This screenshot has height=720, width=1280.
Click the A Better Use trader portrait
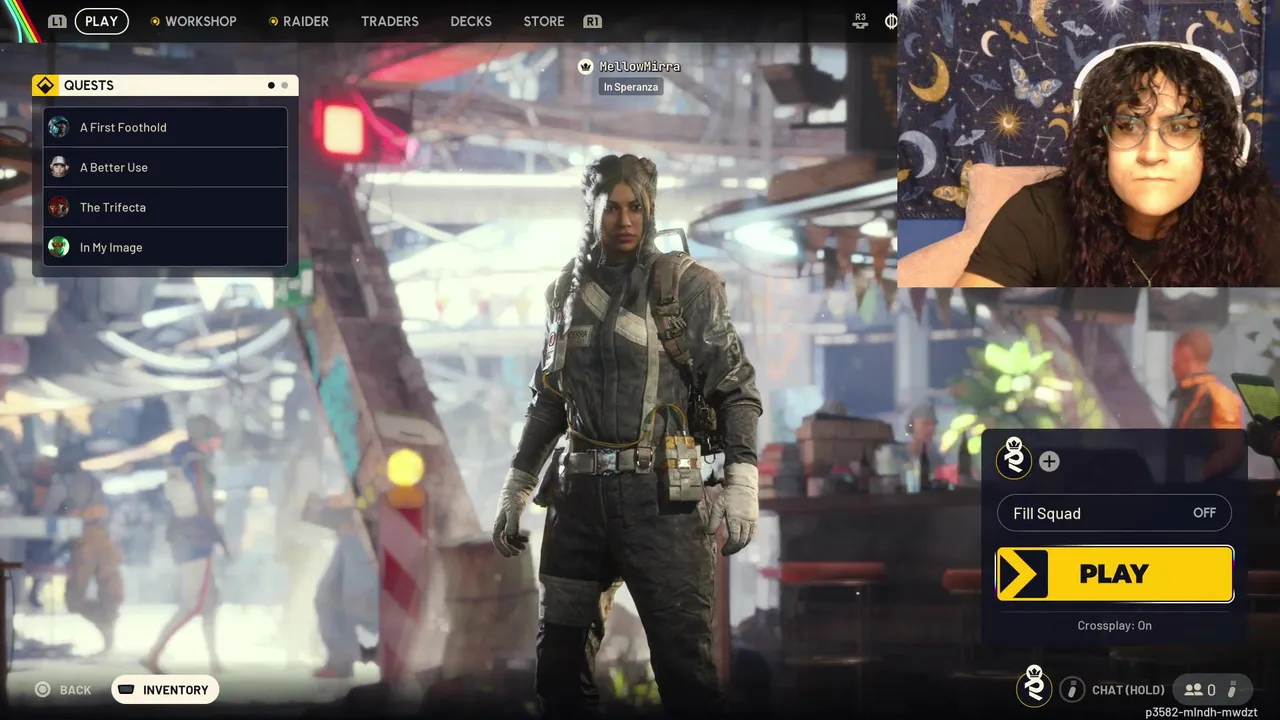[59, 167]
